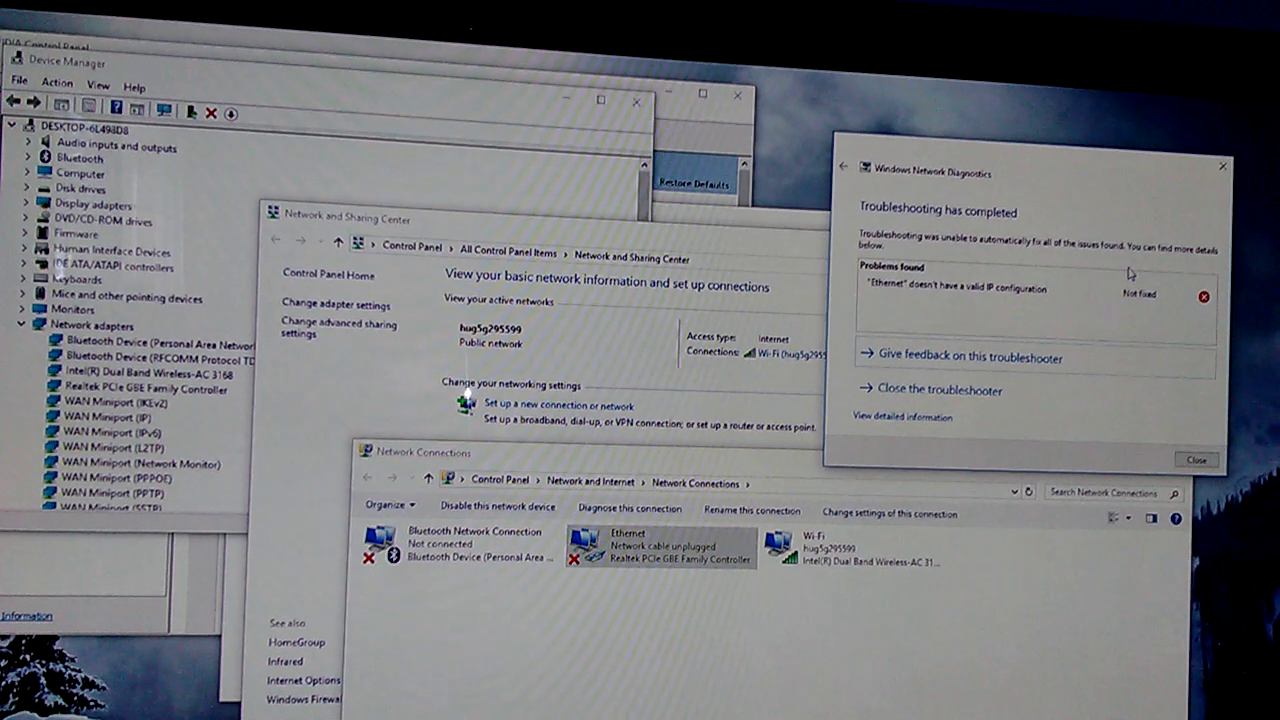Click Up arrow in Network Connections window
The image size is (1280, 720).
[428, 479]
